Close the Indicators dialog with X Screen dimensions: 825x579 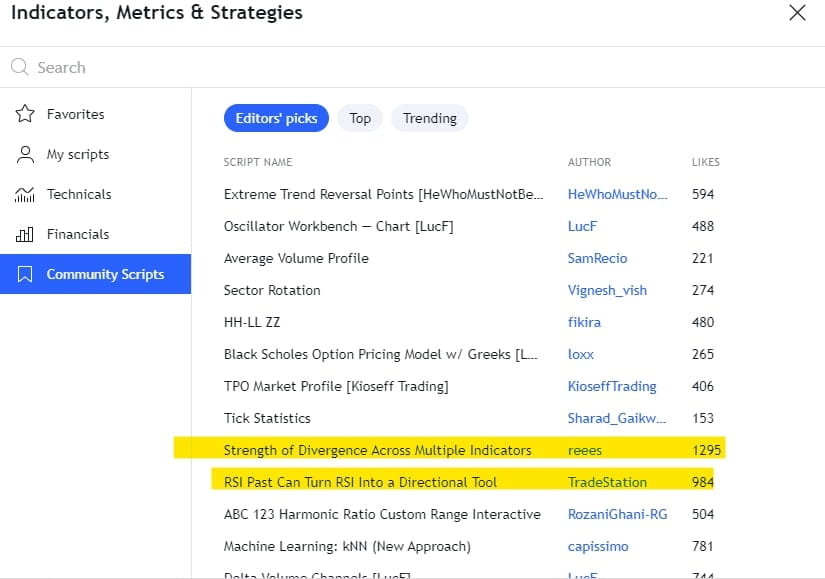coord(797,13)
